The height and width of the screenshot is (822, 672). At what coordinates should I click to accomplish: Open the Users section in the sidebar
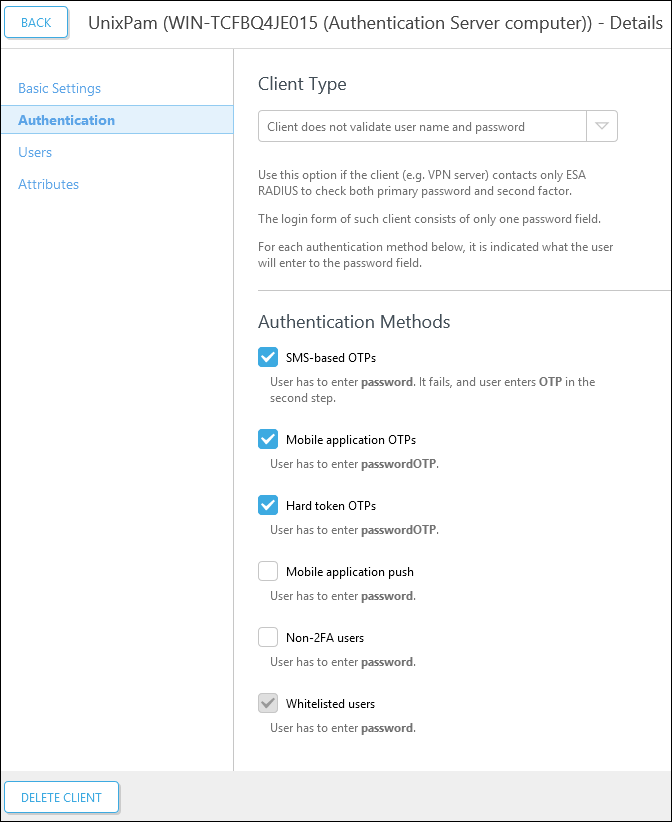[x=35, y=152]
